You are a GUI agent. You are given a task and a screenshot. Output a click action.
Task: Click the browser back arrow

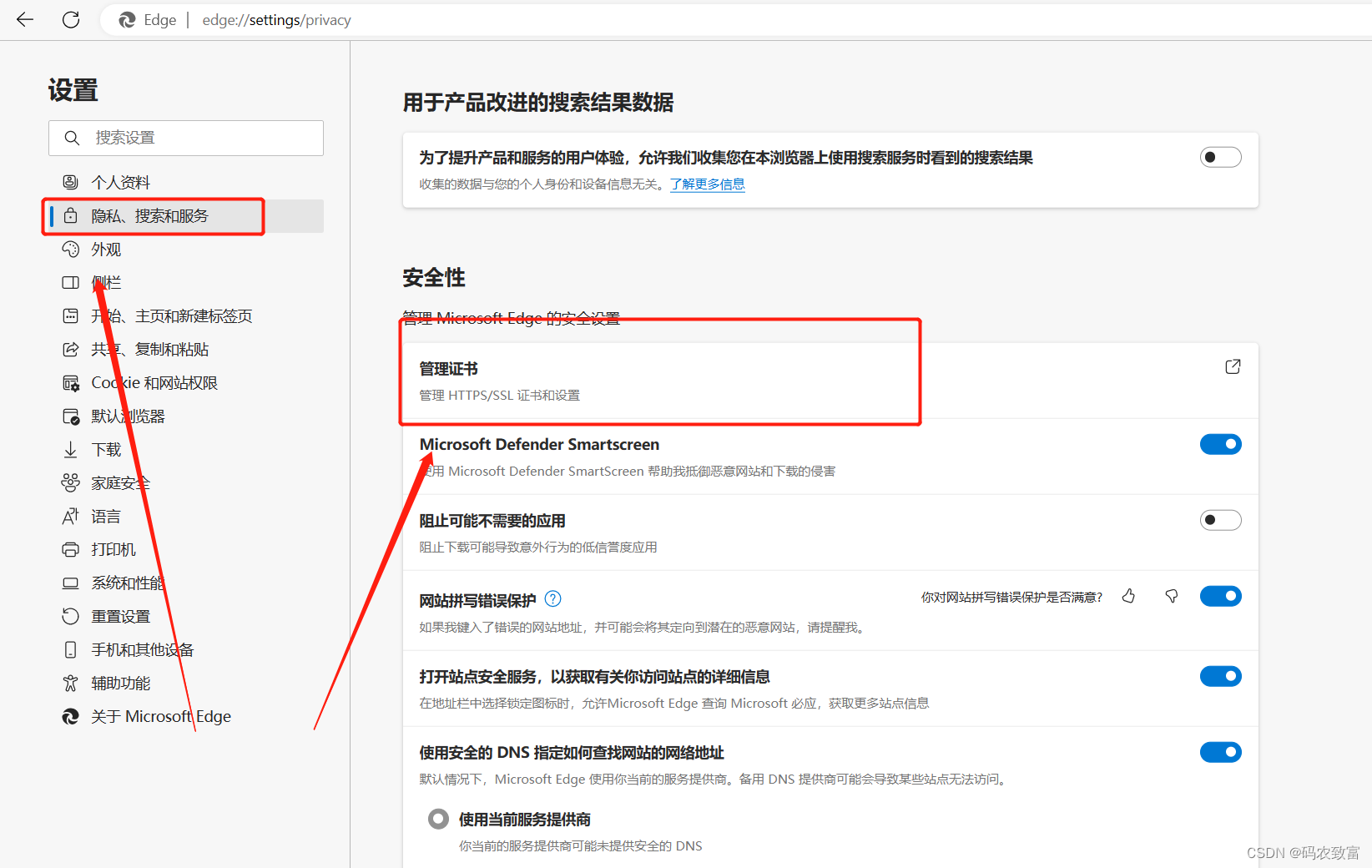point(25,19)
